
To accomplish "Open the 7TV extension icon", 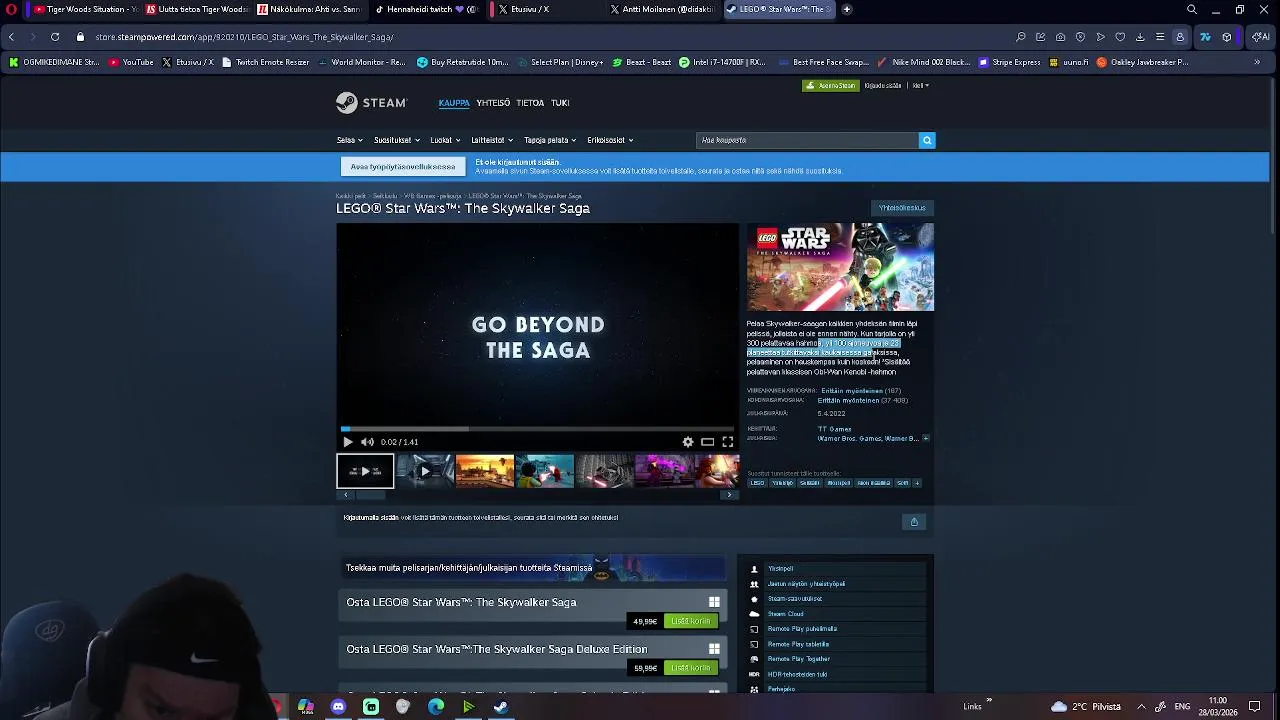I will tap(1205, 37).
